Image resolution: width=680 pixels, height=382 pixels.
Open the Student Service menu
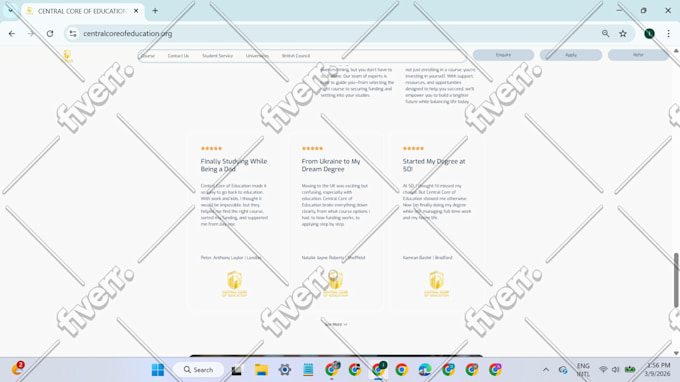click(x=217, y=56)
